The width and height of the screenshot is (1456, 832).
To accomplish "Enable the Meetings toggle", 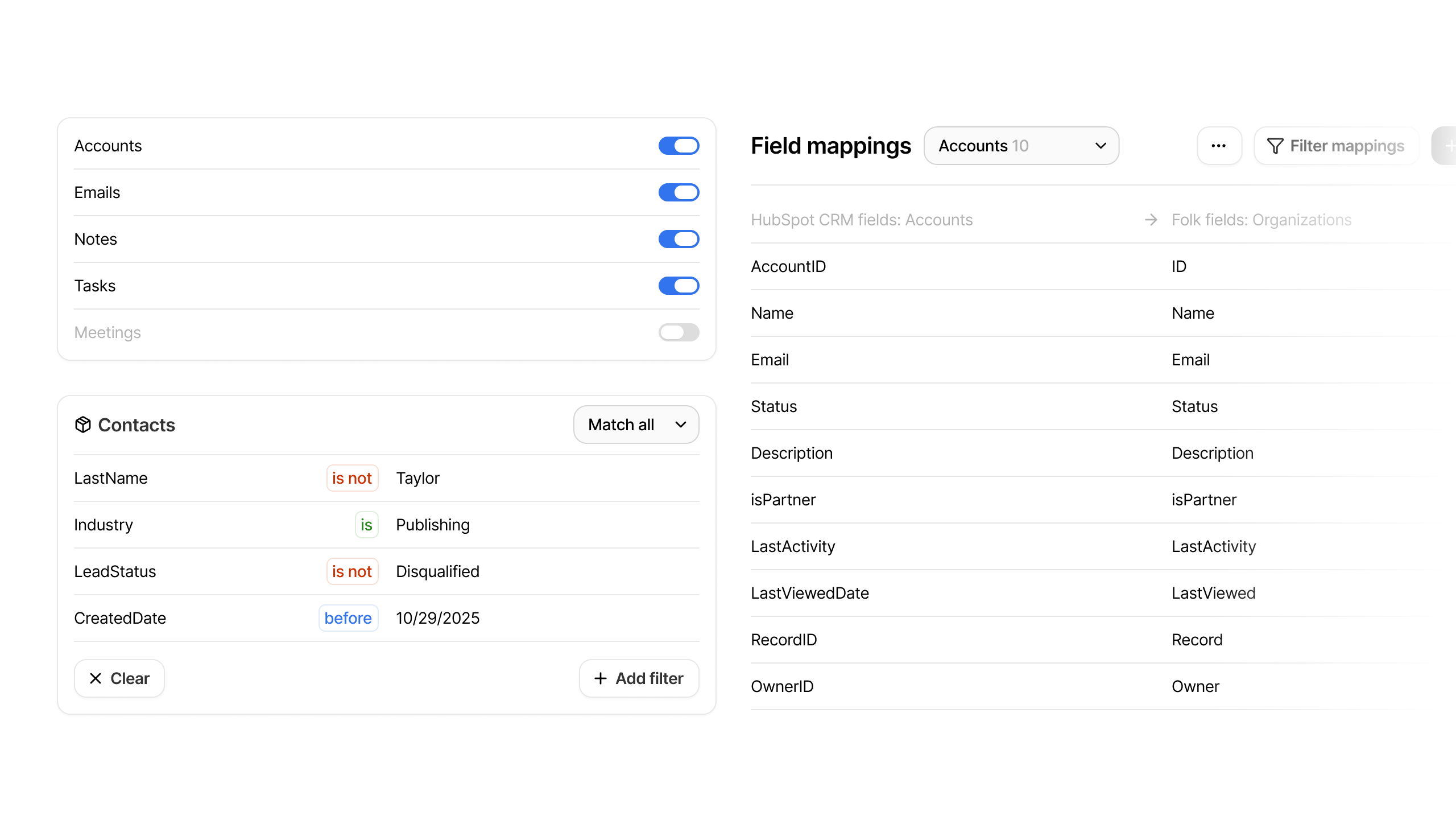I will pos(679,332).
